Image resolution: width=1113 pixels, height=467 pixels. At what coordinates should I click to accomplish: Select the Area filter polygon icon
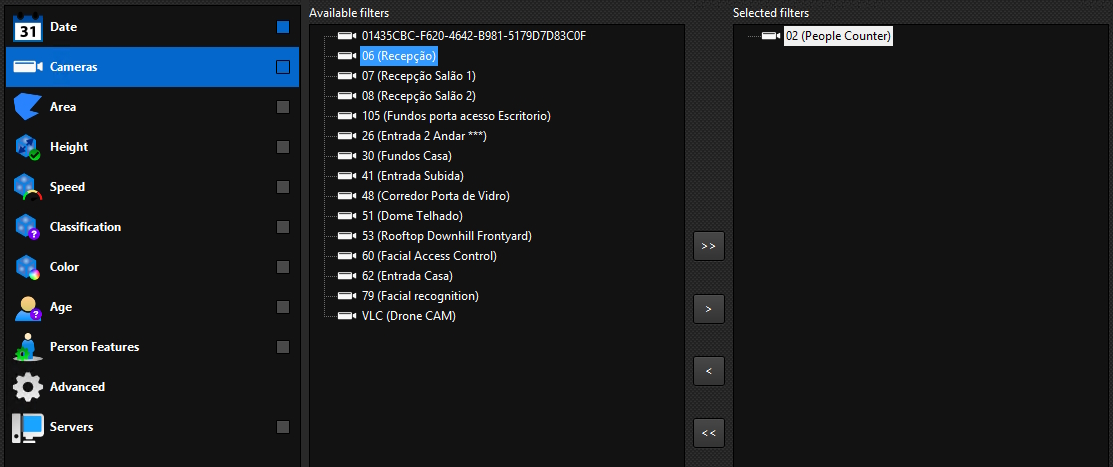(28, 107)
